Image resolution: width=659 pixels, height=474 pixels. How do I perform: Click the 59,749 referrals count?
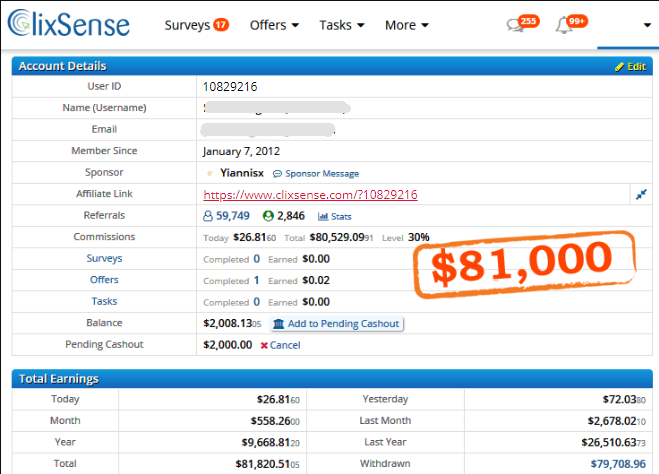[233, 216]
